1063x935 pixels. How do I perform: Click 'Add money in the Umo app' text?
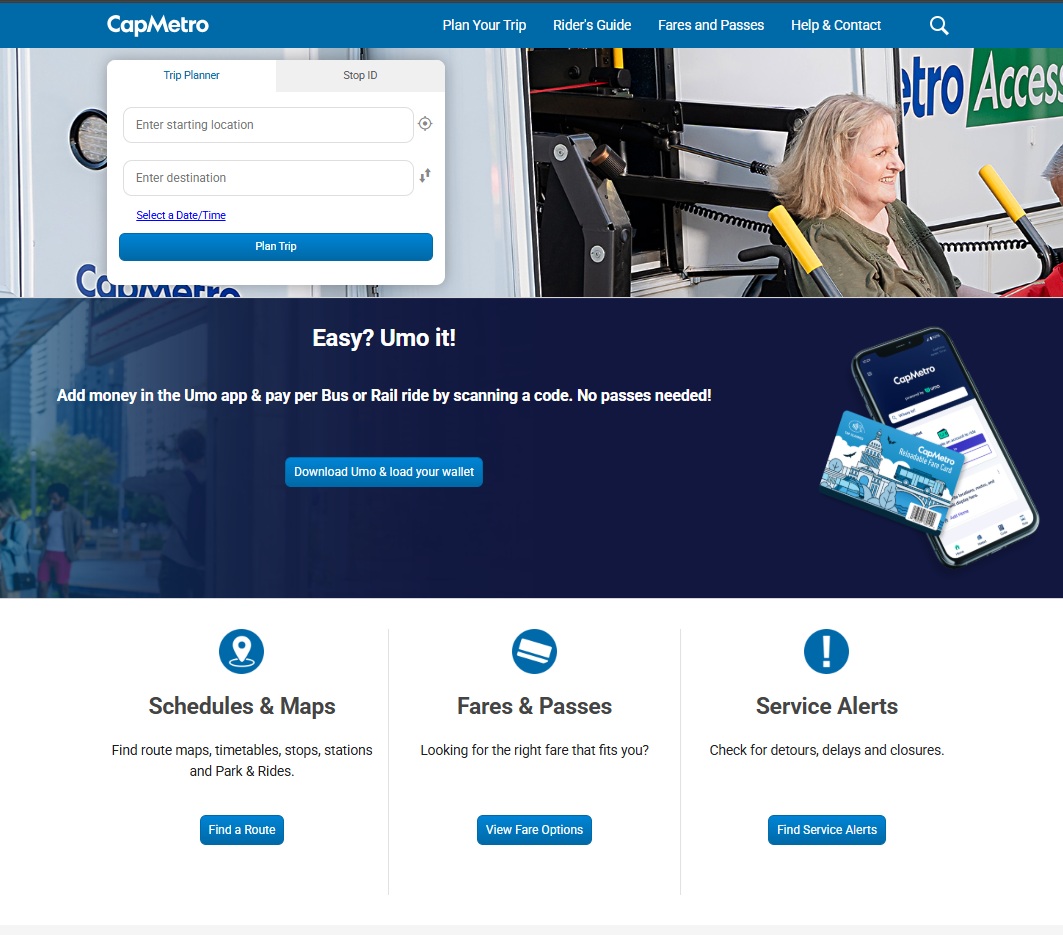point(384,395)
